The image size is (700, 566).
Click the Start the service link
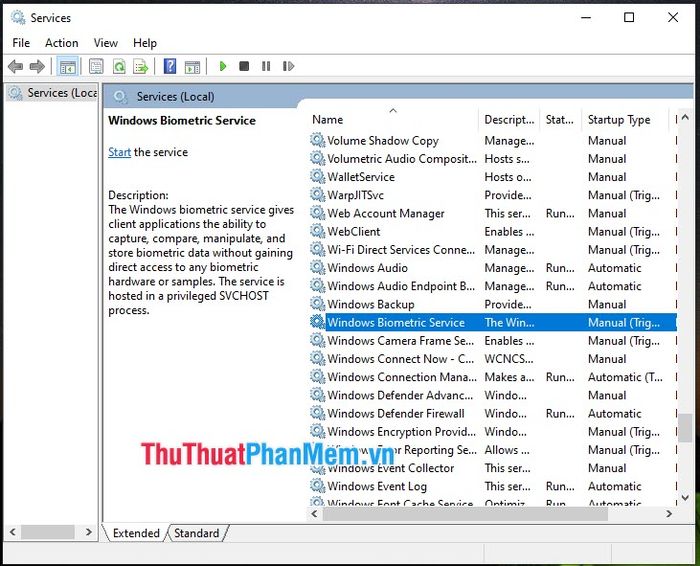[x=119, y=152]
